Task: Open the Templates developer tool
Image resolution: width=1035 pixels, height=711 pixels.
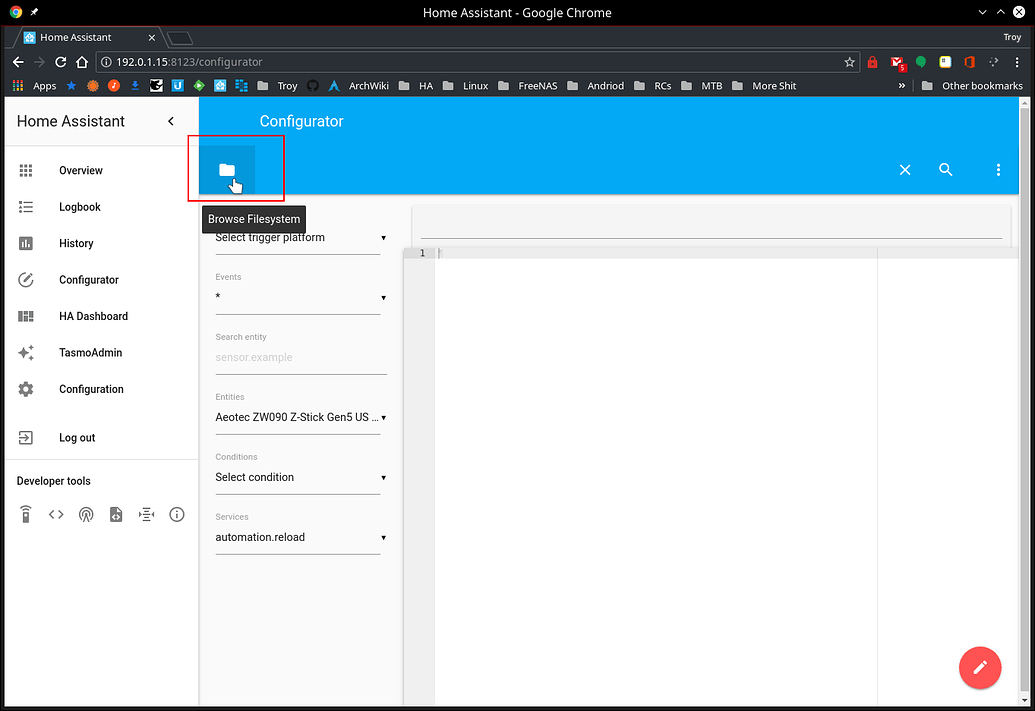Action: [x=116, y=514]
